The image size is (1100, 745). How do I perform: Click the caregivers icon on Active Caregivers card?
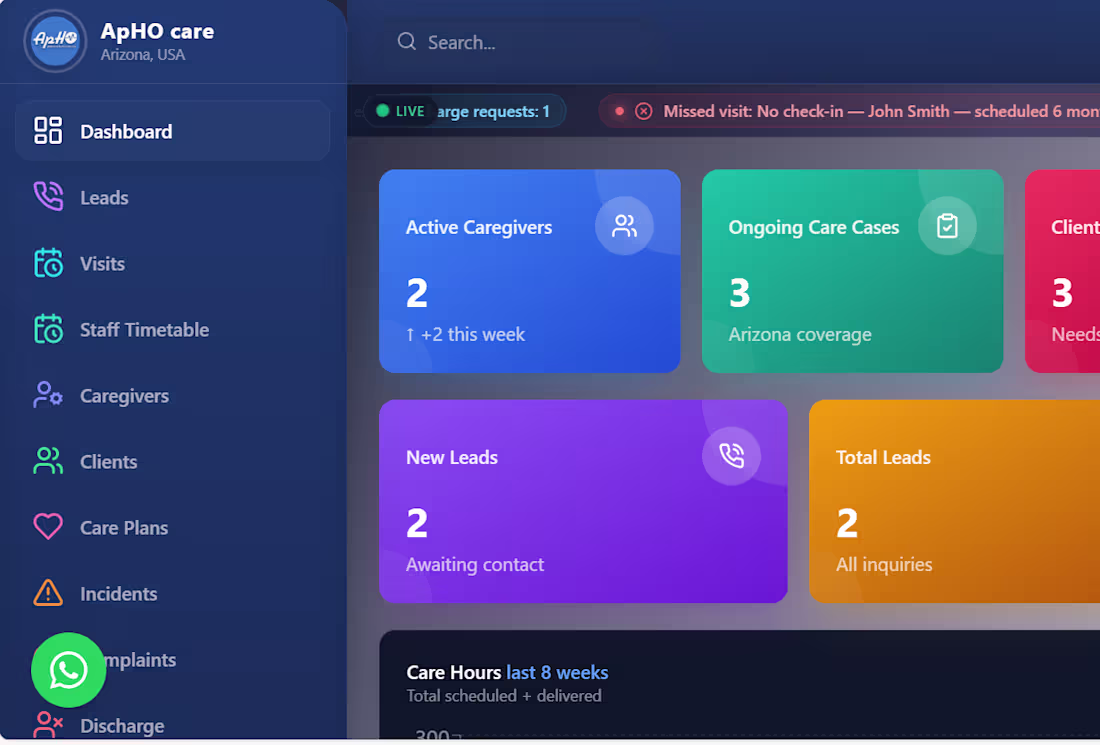624,225
